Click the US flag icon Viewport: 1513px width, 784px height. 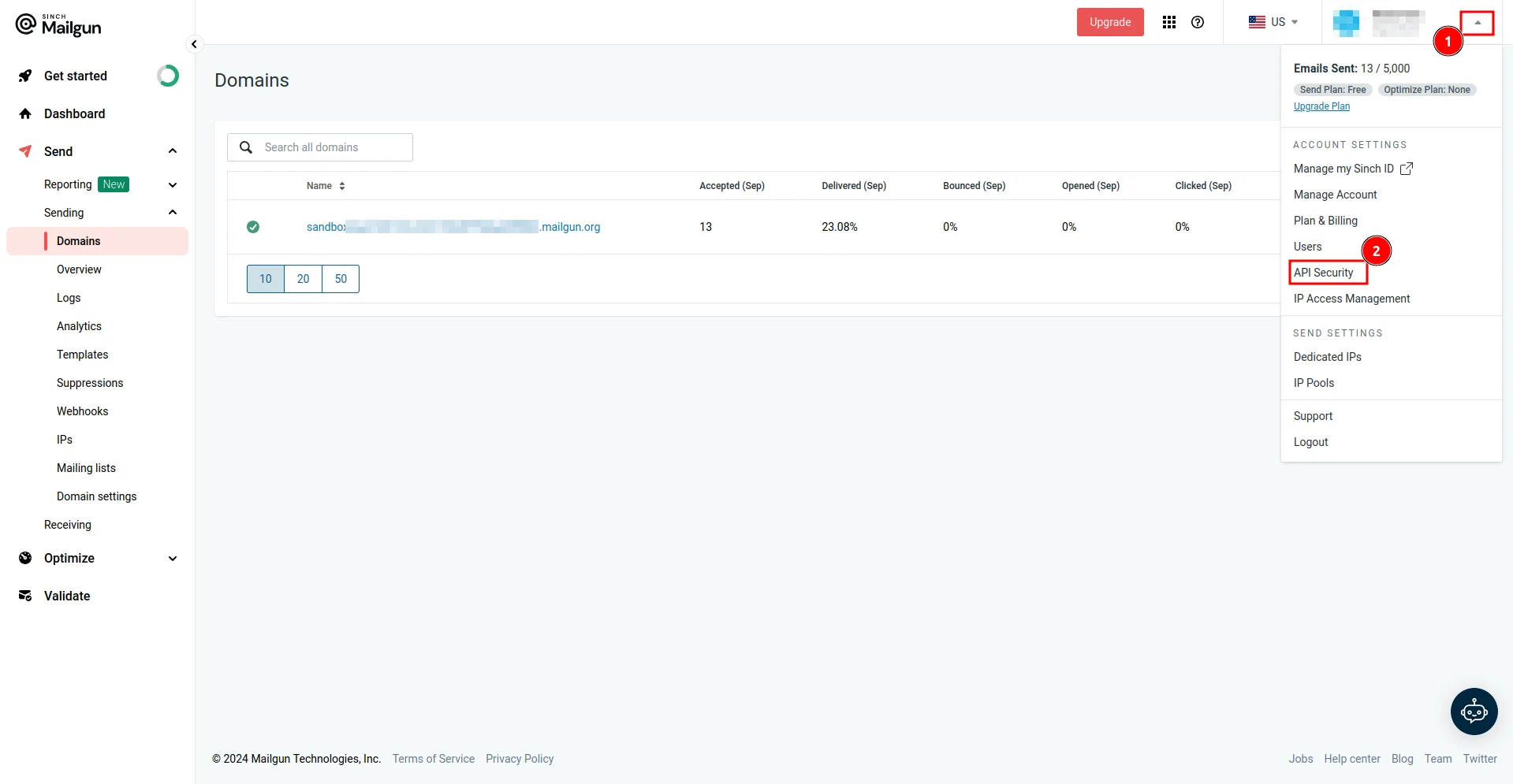click(x=1257, y=22)
